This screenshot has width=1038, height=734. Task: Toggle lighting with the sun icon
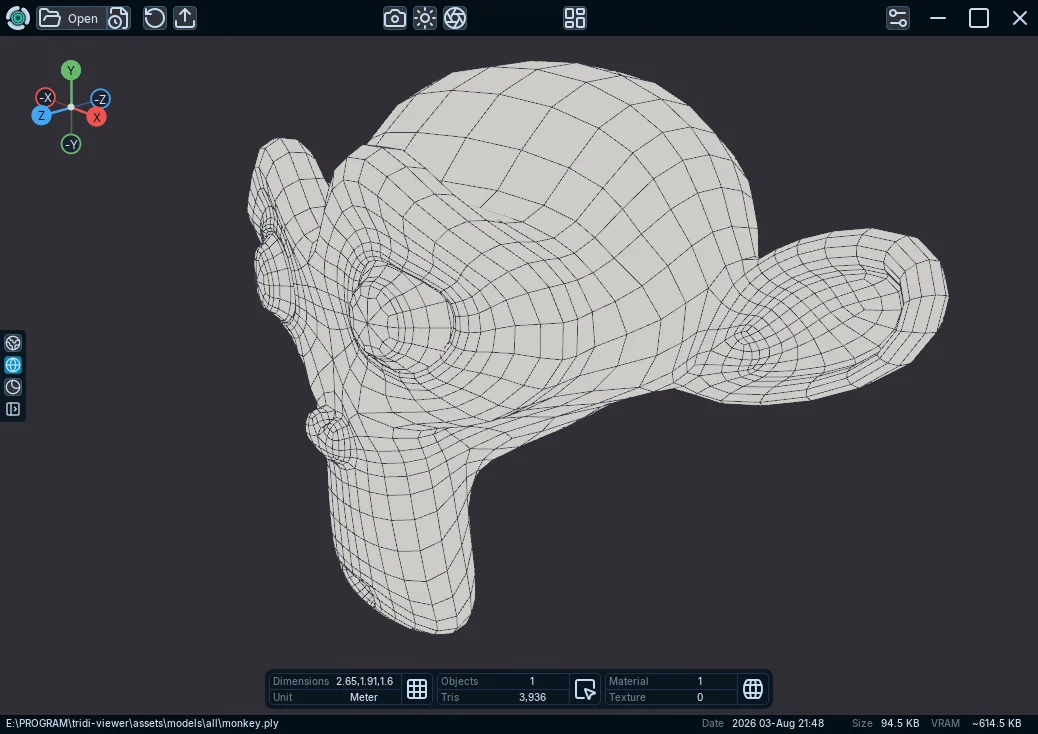tap(425, 18)
